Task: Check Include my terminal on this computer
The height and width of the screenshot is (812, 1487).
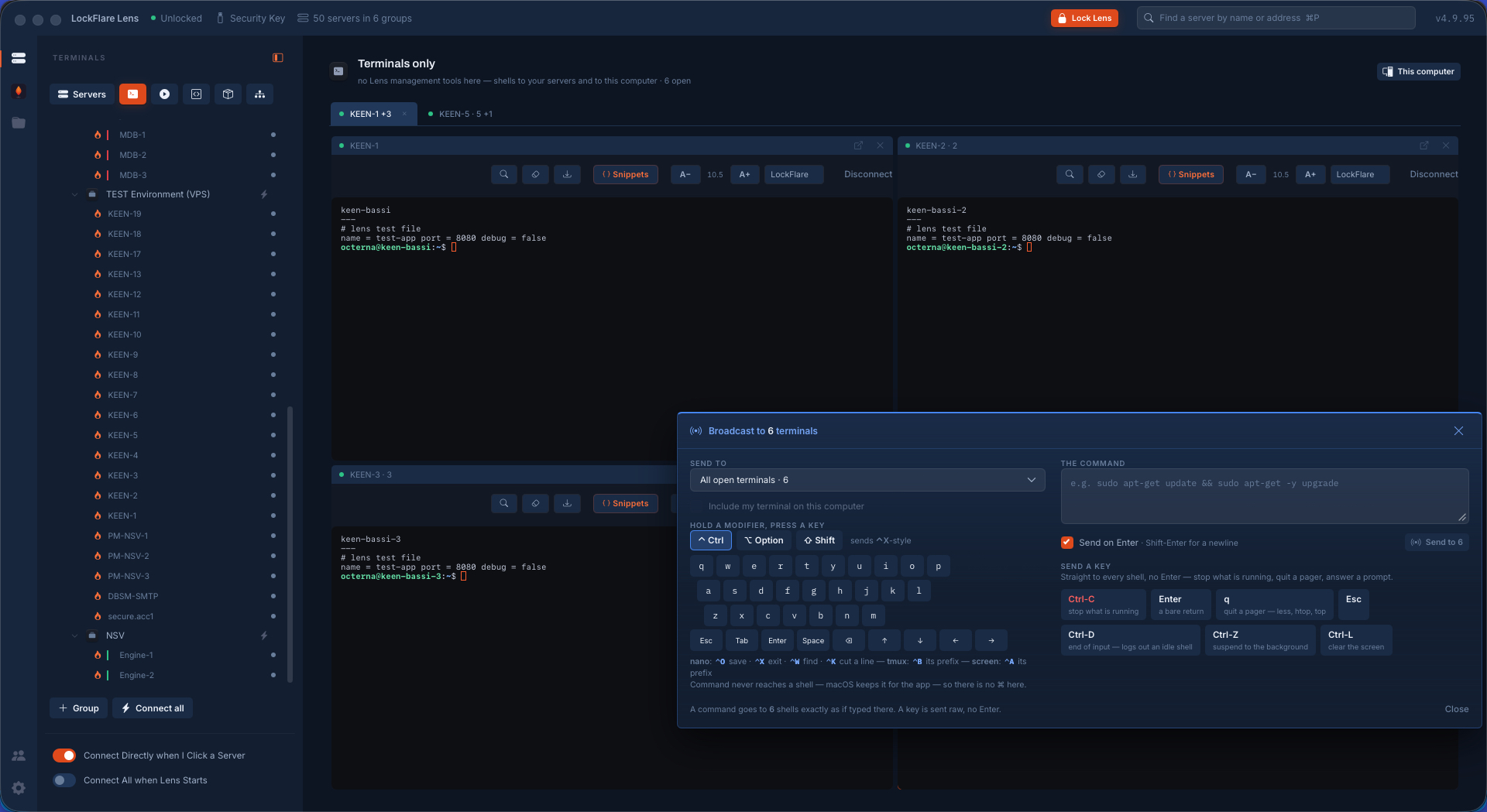Action: pos(696,506)
